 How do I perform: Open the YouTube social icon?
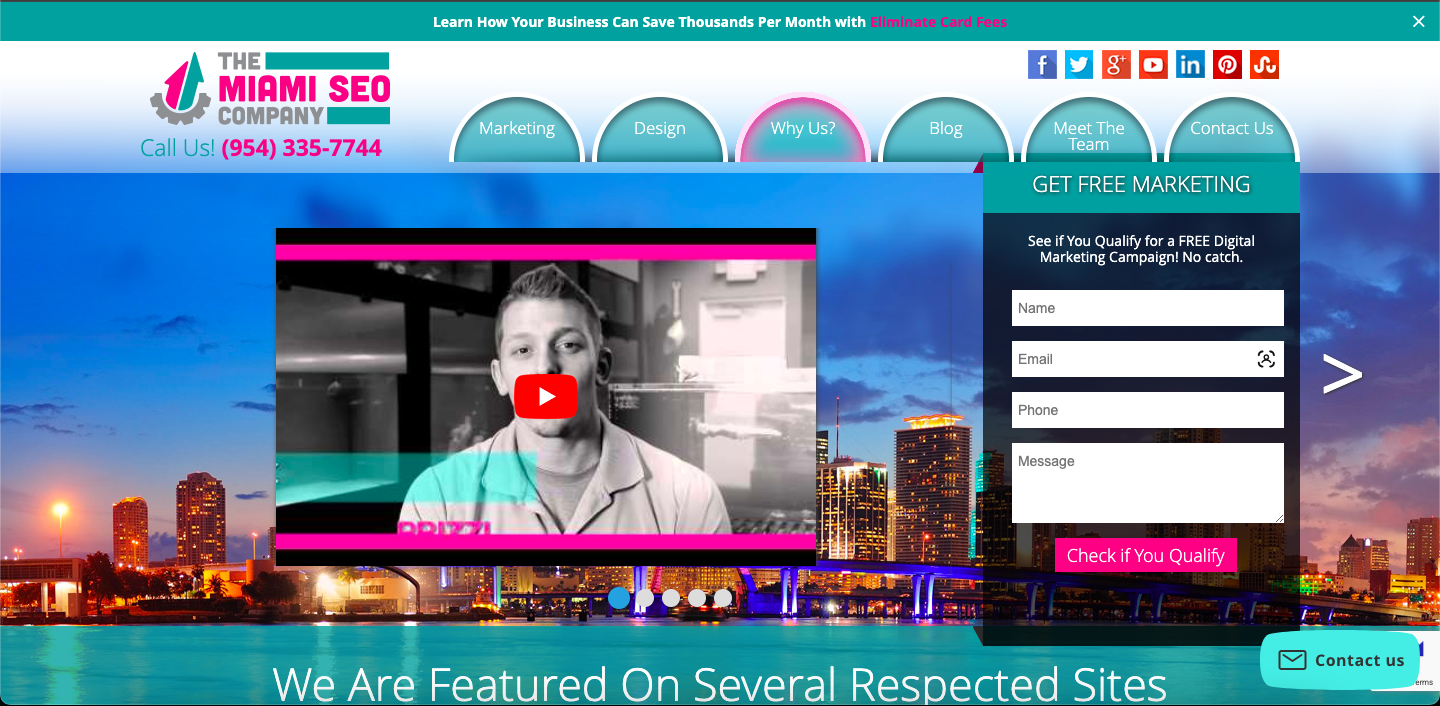tap(1153, 65)
